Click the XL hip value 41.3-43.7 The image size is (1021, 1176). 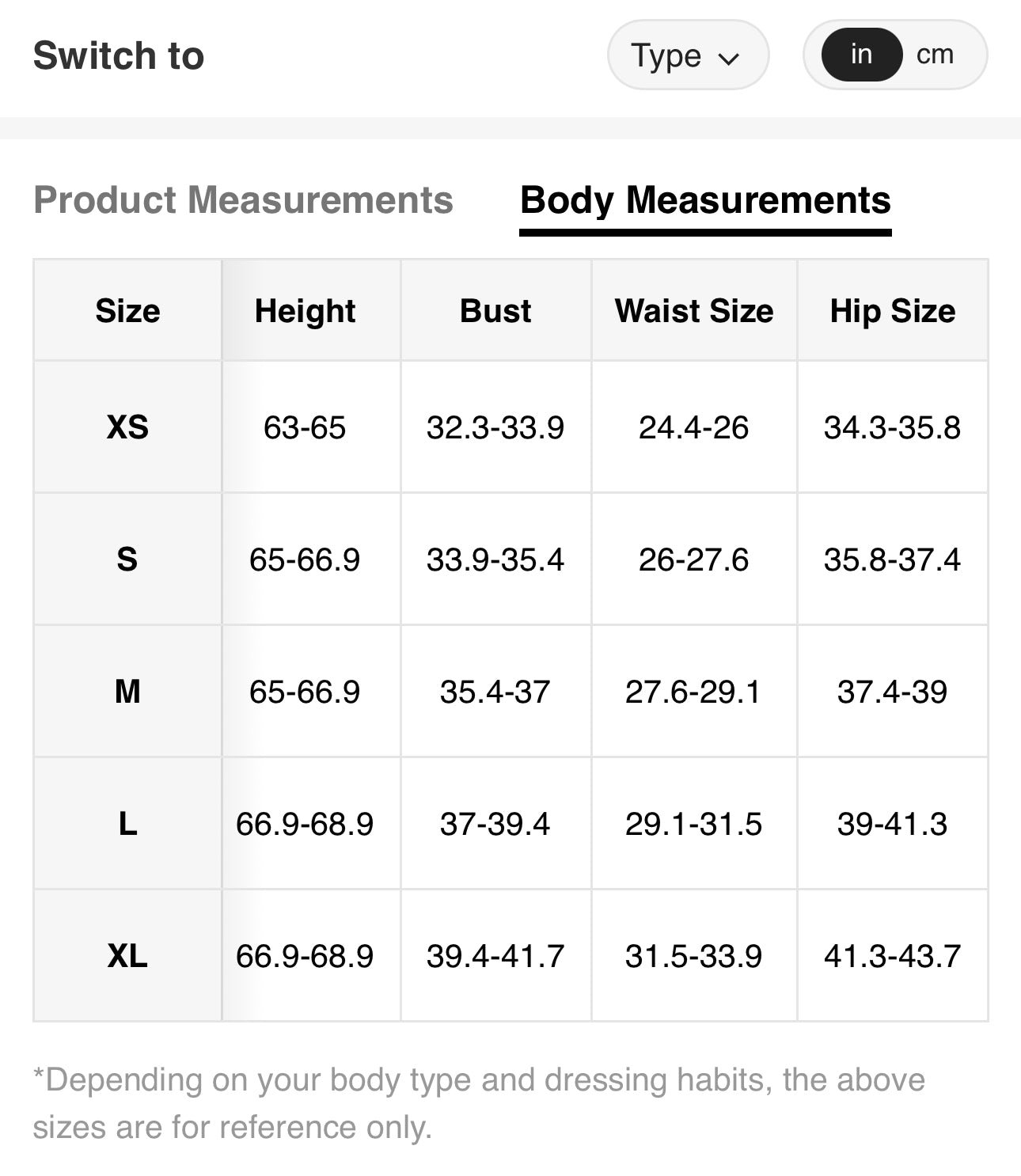click(892, 956)
